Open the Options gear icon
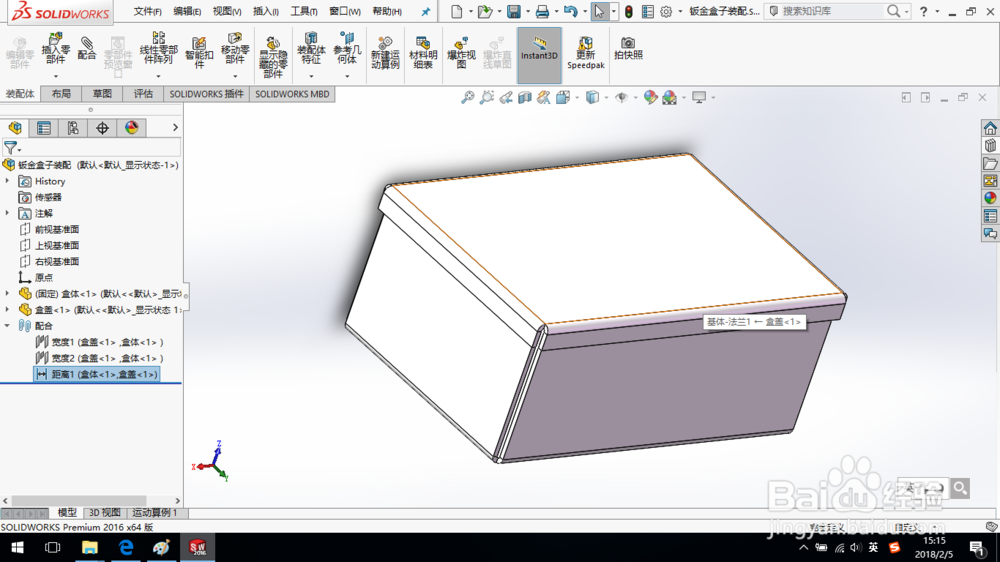This screenshot has height=562, width=1000. (x=666, y=11)
